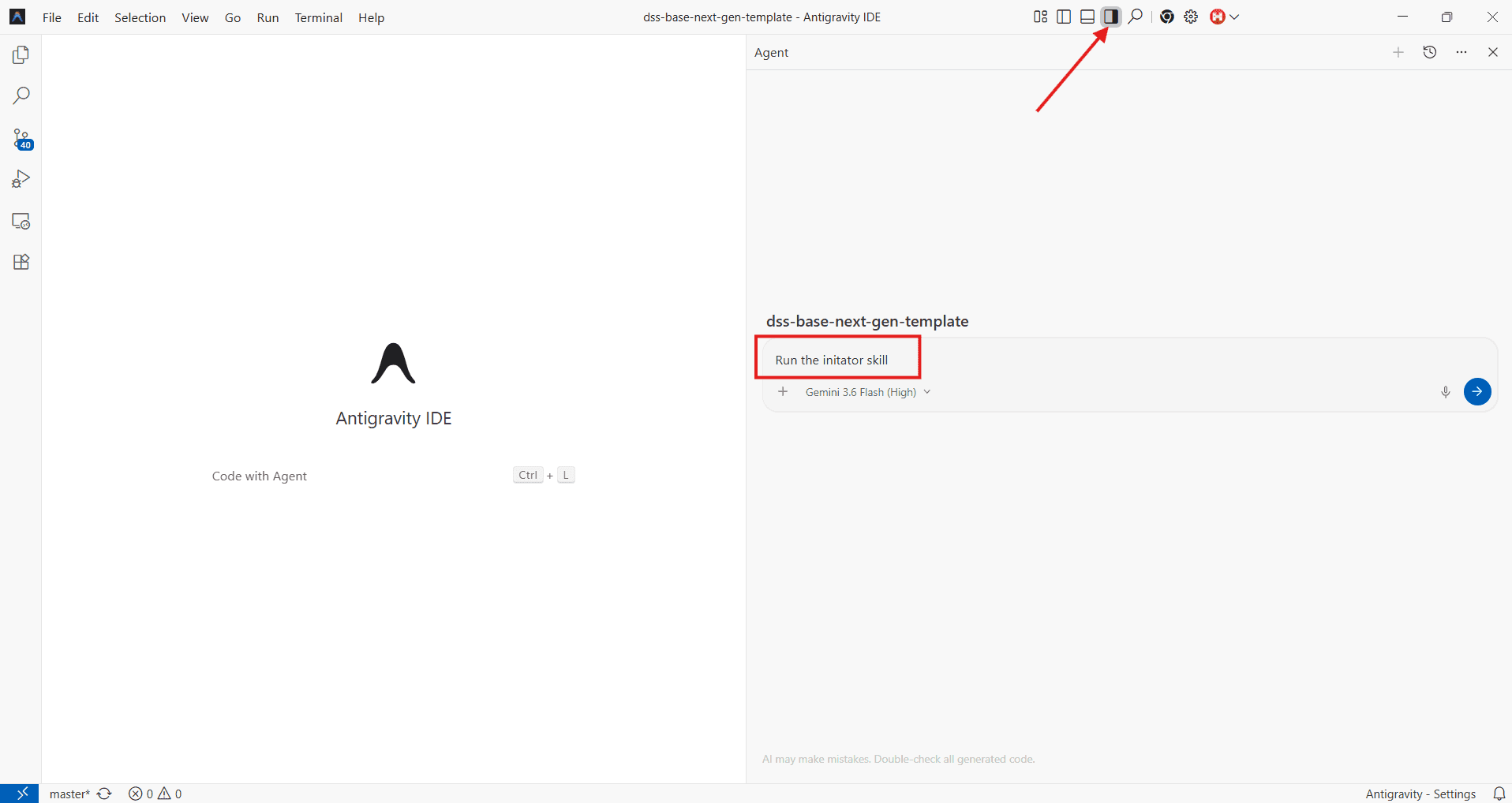Close the Agent panel
Image resolution: width=1512 pixels, height=803 pixels.
1493,52
